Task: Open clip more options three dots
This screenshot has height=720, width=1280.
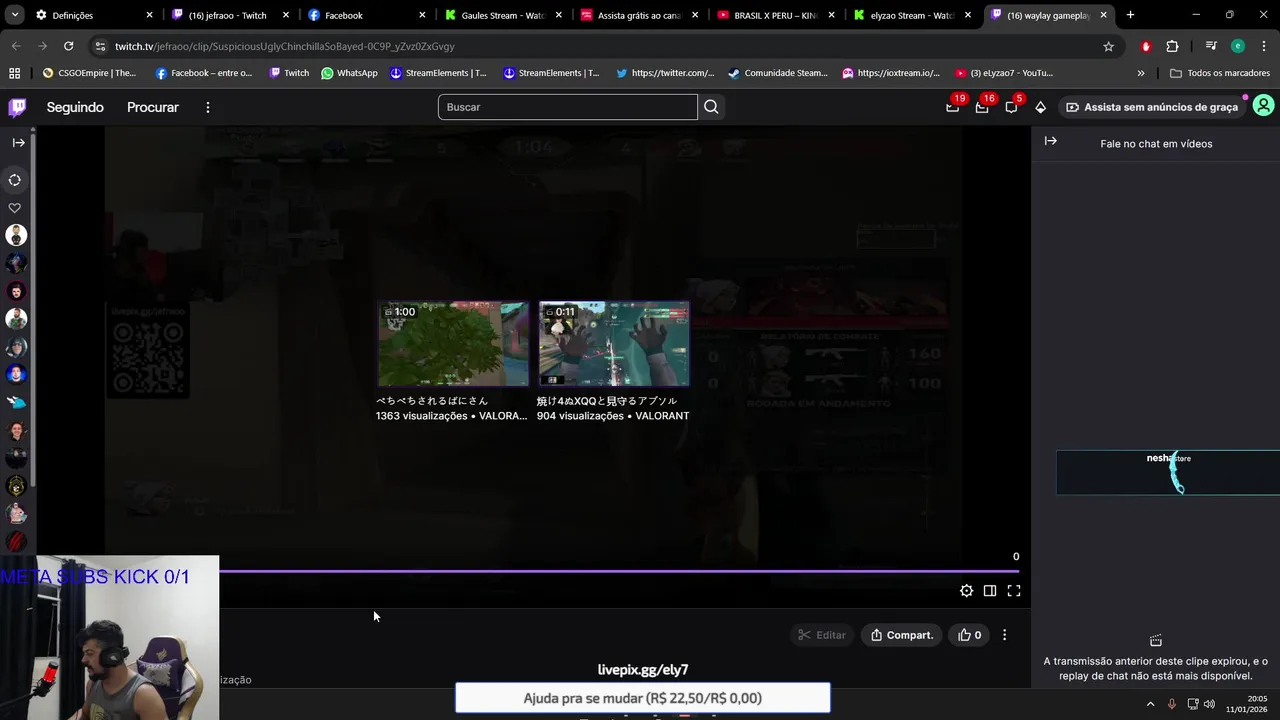Action: click(x=1004, y=635)
